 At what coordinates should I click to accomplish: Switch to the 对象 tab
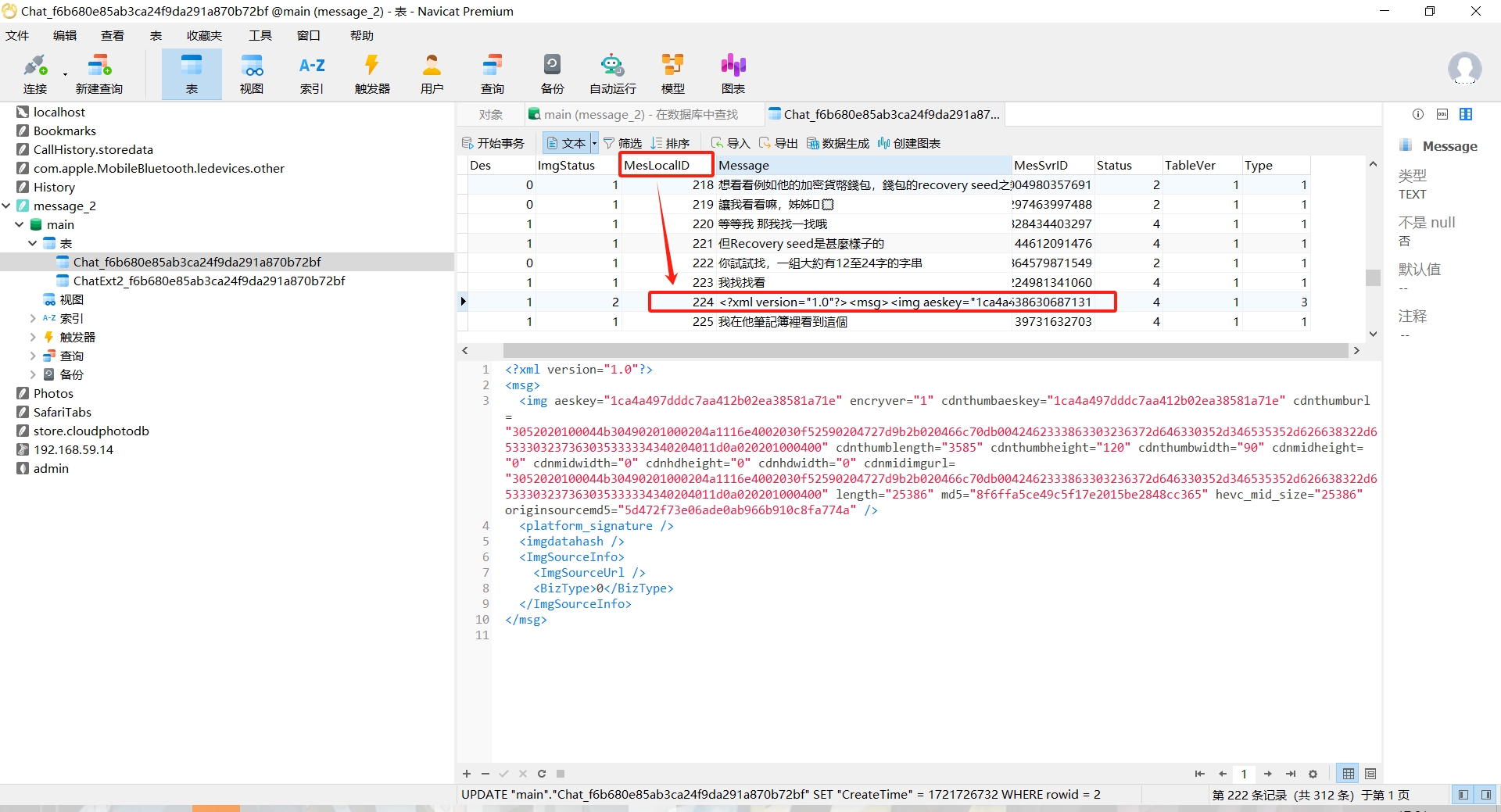490,114
